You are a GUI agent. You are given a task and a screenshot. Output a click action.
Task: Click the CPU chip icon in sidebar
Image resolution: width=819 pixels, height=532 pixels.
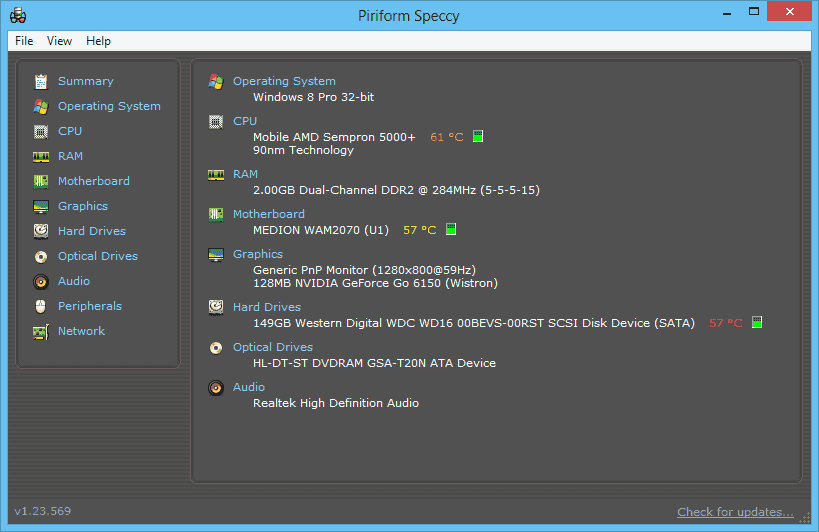41,132
